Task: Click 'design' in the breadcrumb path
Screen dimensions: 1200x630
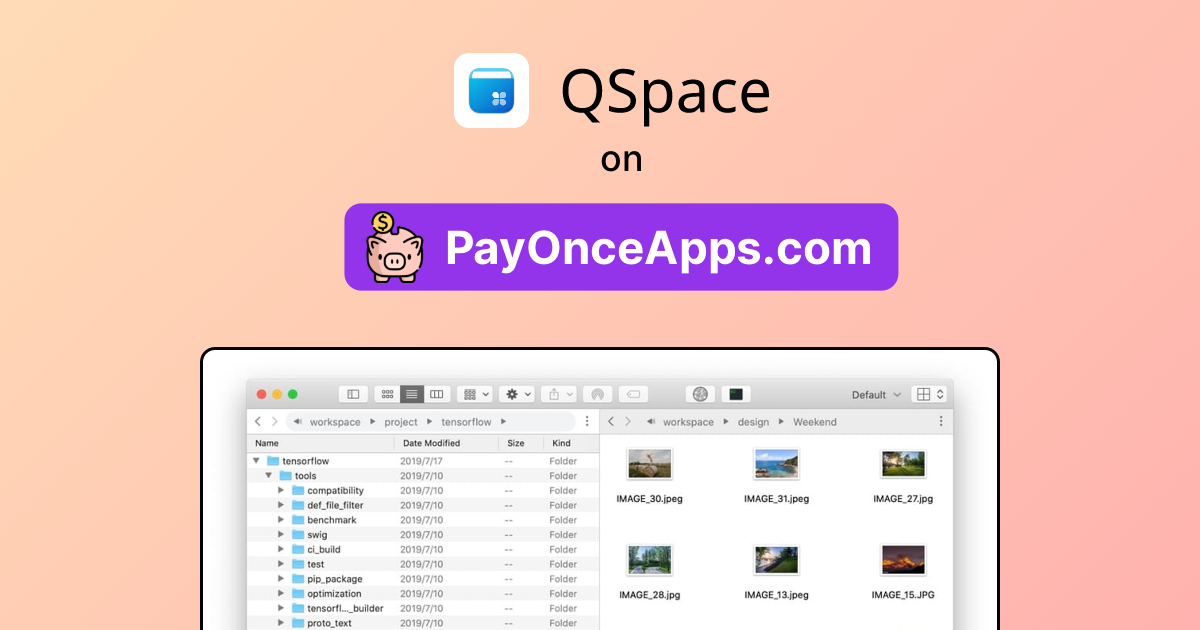Action: [753, 422]
